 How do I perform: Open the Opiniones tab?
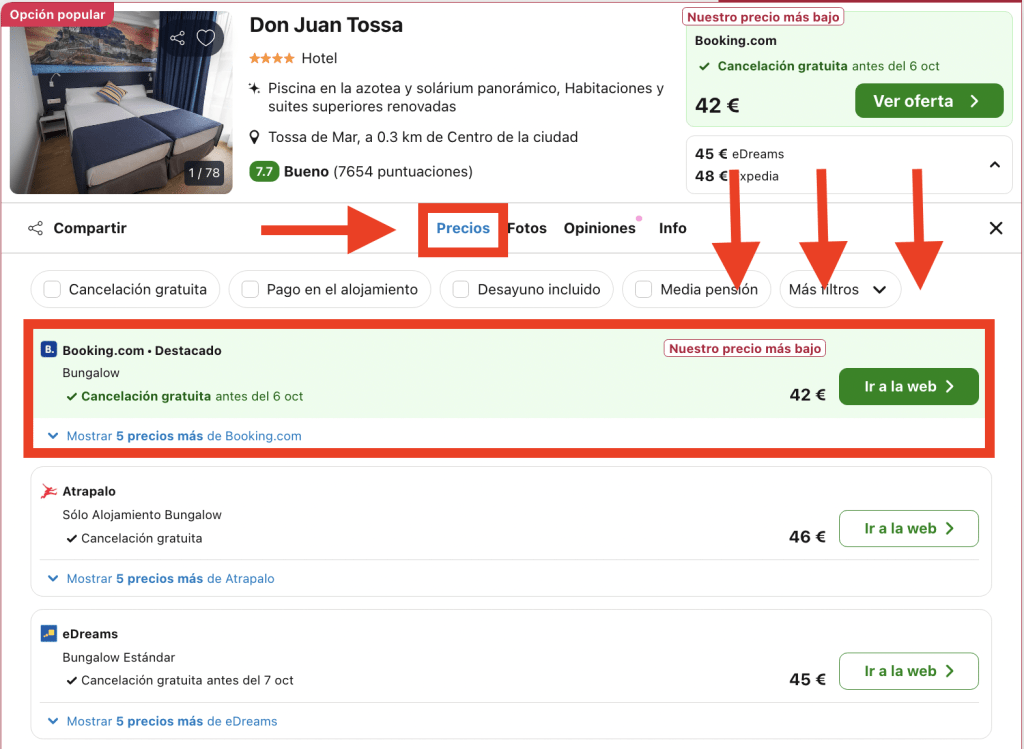click(x=600, y=228)
